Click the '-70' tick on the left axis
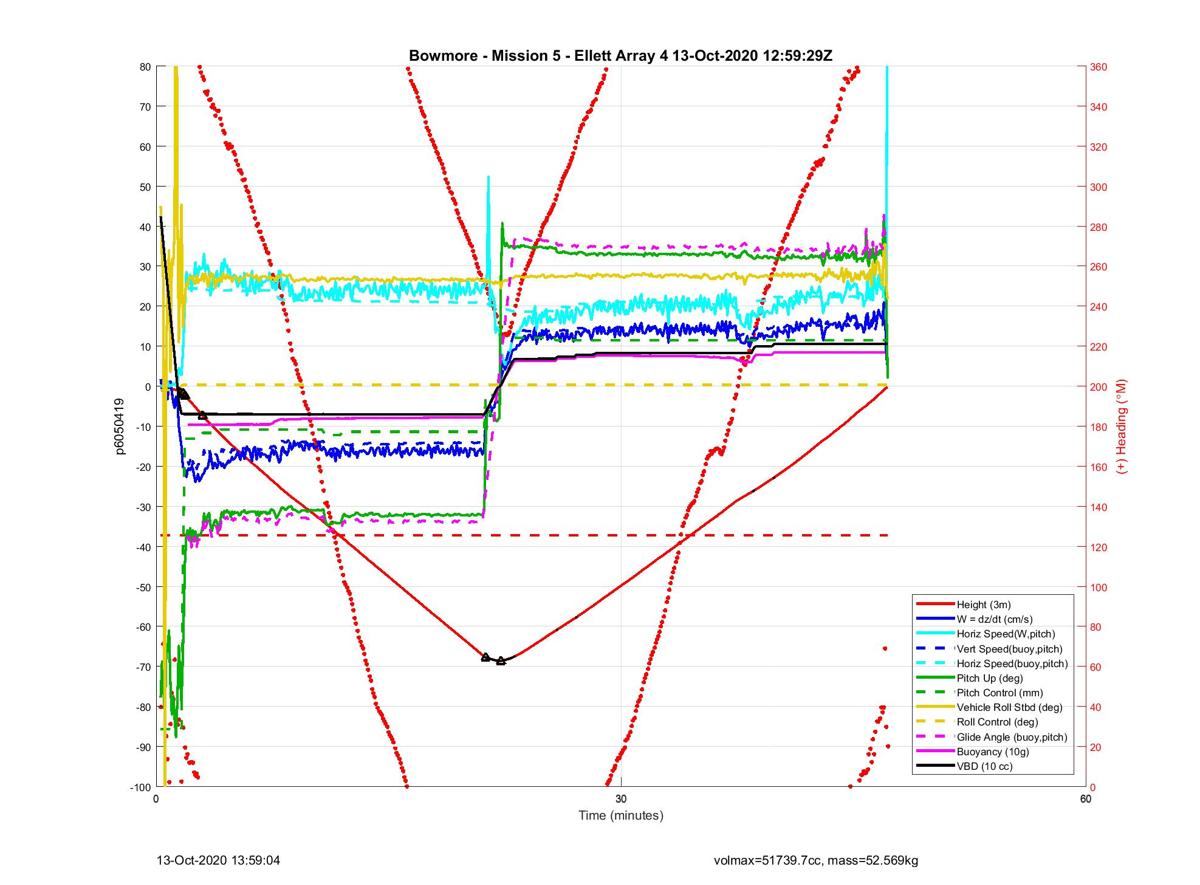The width and height of the screenshot is (1200, 885). coord(142,667)
